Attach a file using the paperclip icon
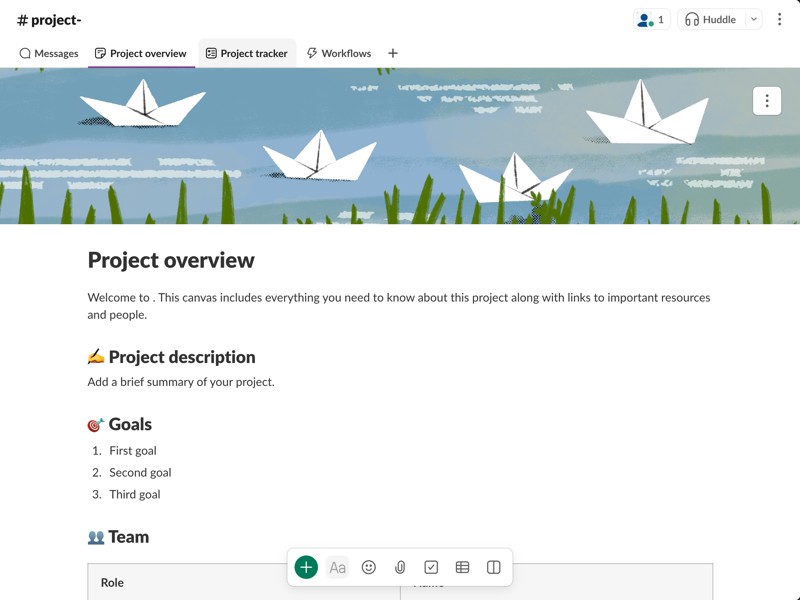Screen dimensions: 800x600 tap(400, 567)
